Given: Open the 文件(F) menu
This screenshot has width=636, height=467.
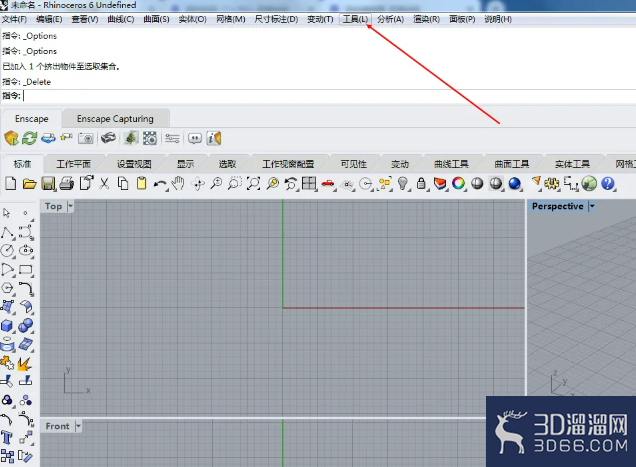Looking at the screenshot, I should coord(14,19).
